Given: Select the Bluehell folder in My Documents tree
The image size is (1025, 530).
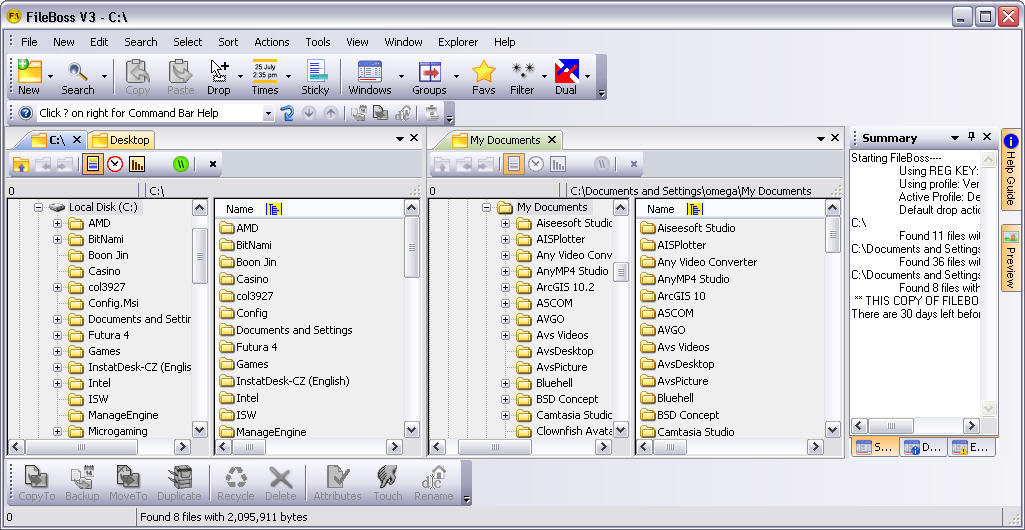Looking at the screenshot, I should (554, 383).
